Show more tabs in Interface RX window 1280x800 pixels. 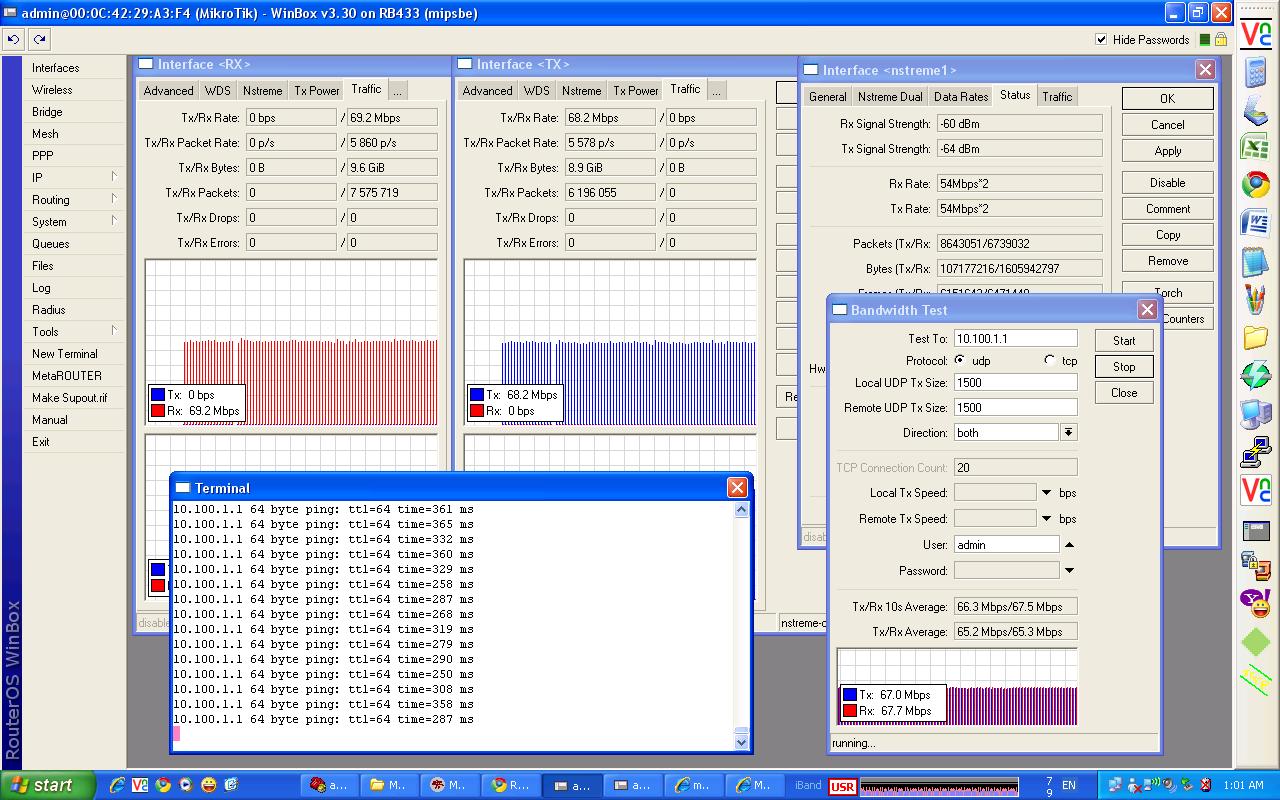click(x=397, y=90)
